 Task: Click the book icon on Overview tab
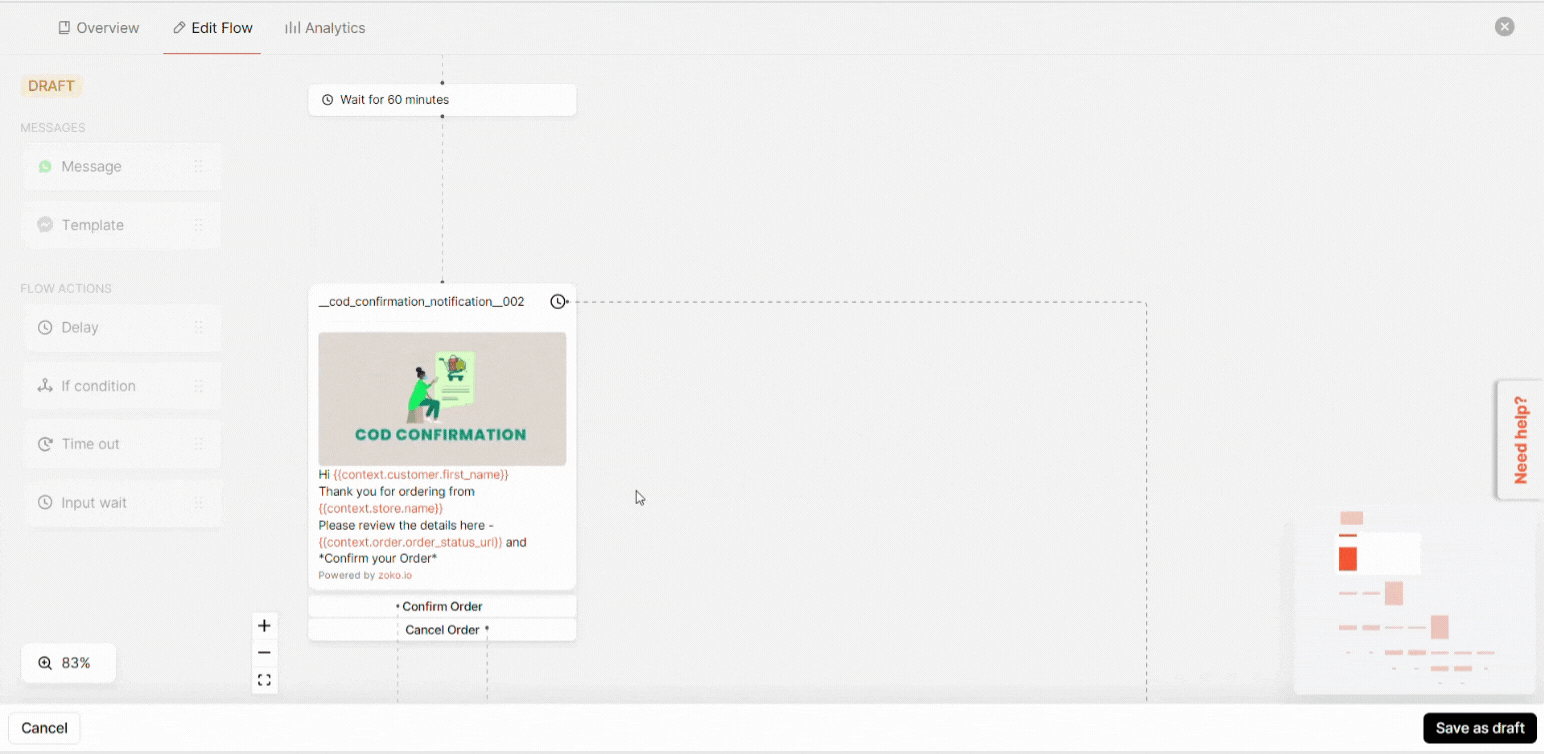64,28
